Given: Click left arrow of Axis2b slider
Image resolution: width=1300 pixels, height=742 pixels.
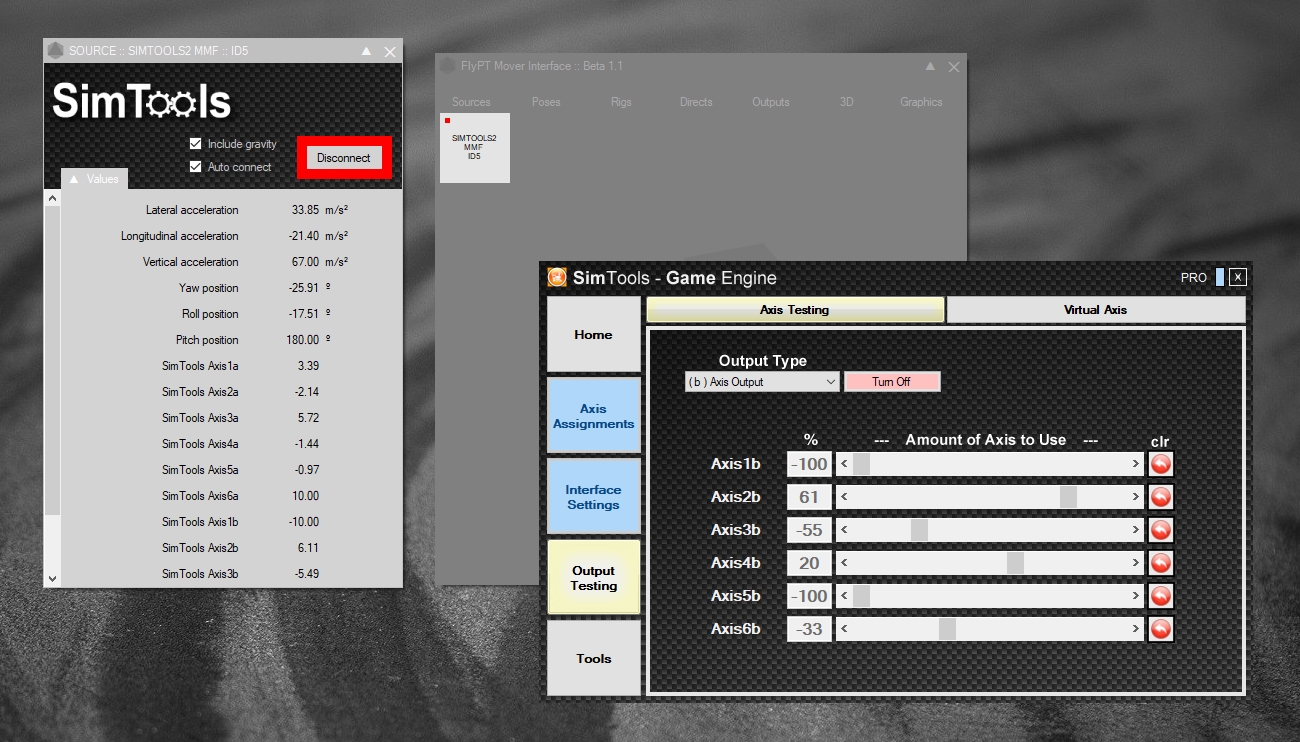Looking at the screenshot, I should point(844,497).
